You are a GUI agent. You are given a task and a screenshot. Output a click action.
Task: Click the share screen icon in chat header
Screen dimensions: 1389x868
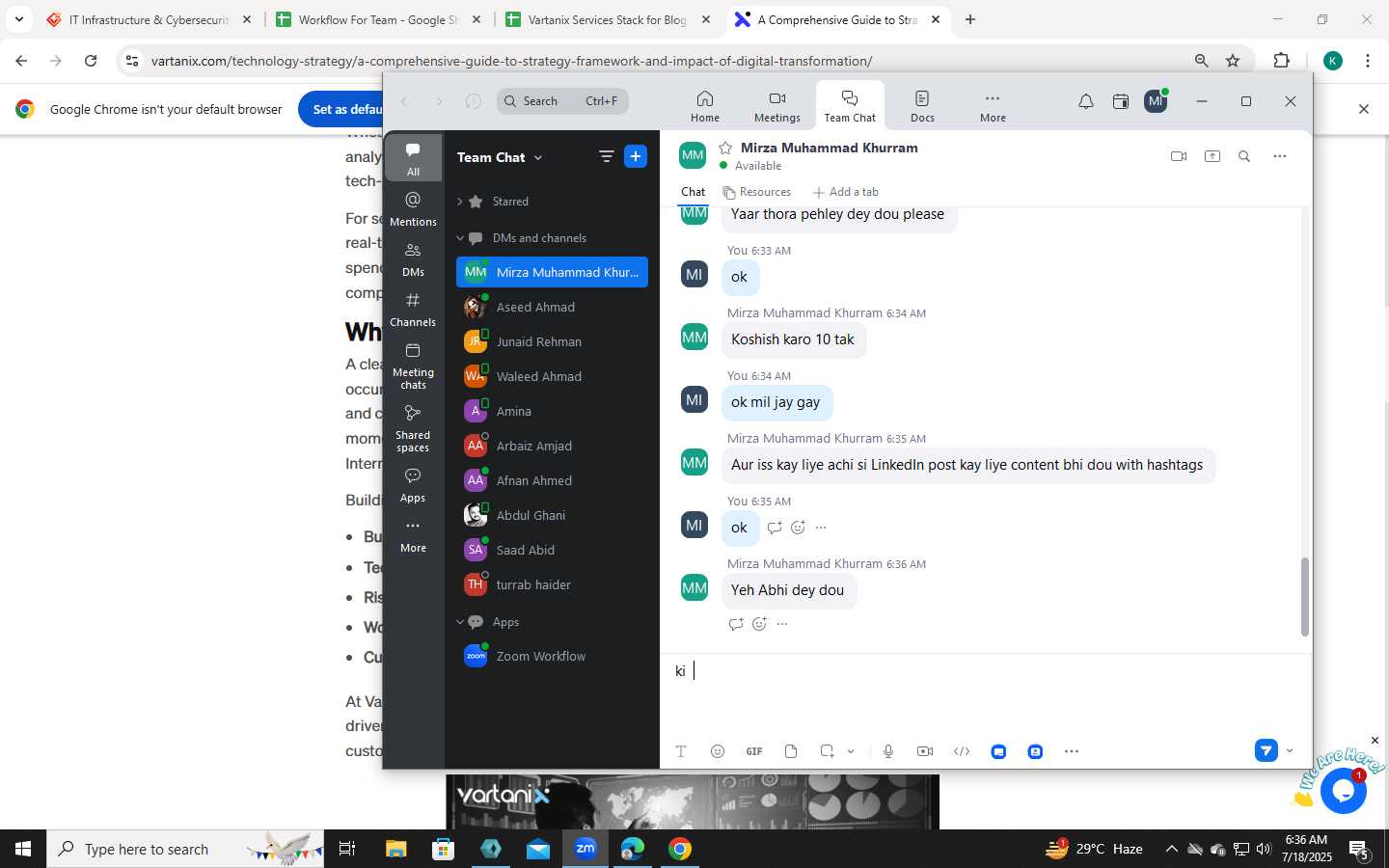coord(1212,156)
